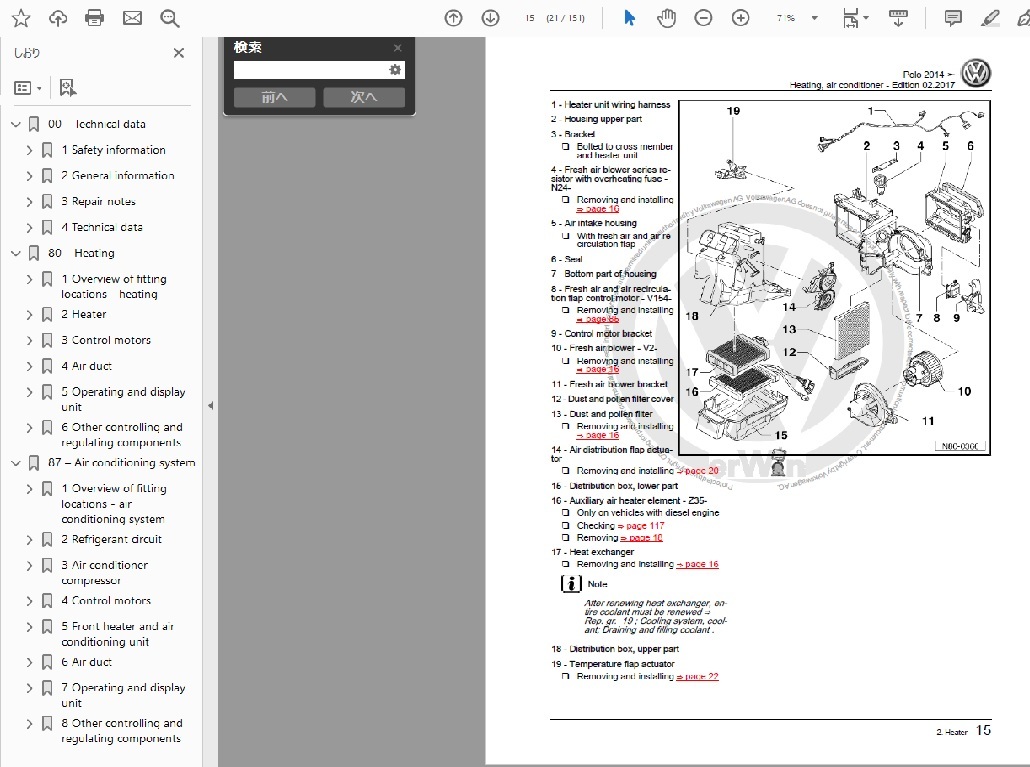Open the 3 Air conditioner compressor bookmark
This screenshot has width=1030, height=767.
pyautogui.click(x=104, y=573)
